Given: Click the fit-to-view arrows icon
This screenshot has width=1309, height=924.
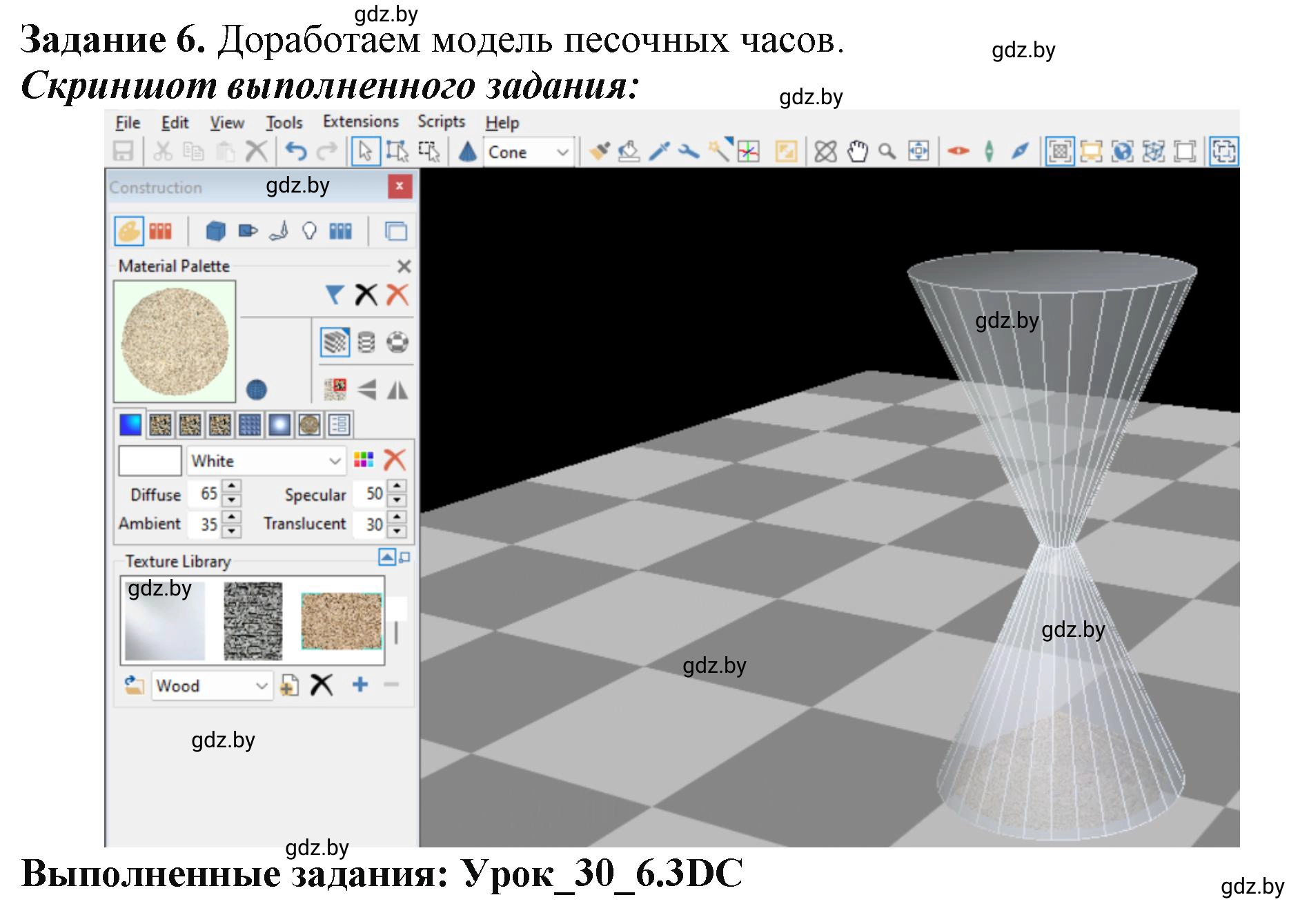Looking at the screenshot, I should pos(918,151).
